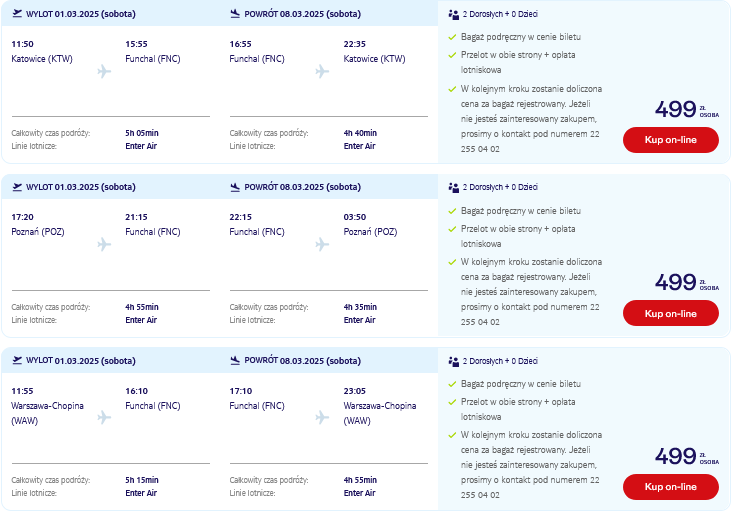This screenshot has width=732, height=511.
Task: Click the airplane icon between Funchal and Poznań return
Action: [322, 244]
